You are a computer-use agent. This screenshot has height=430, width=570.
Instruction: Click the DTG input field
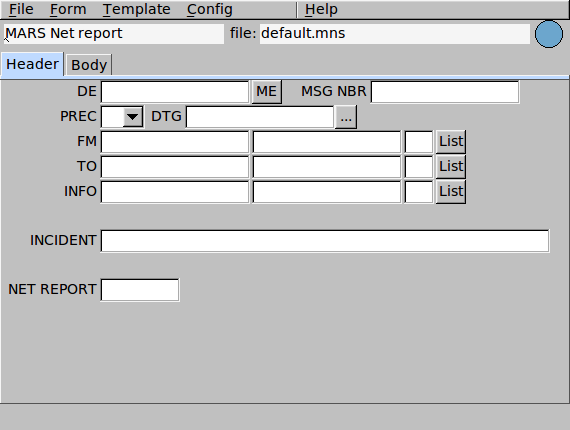point(260,117)
